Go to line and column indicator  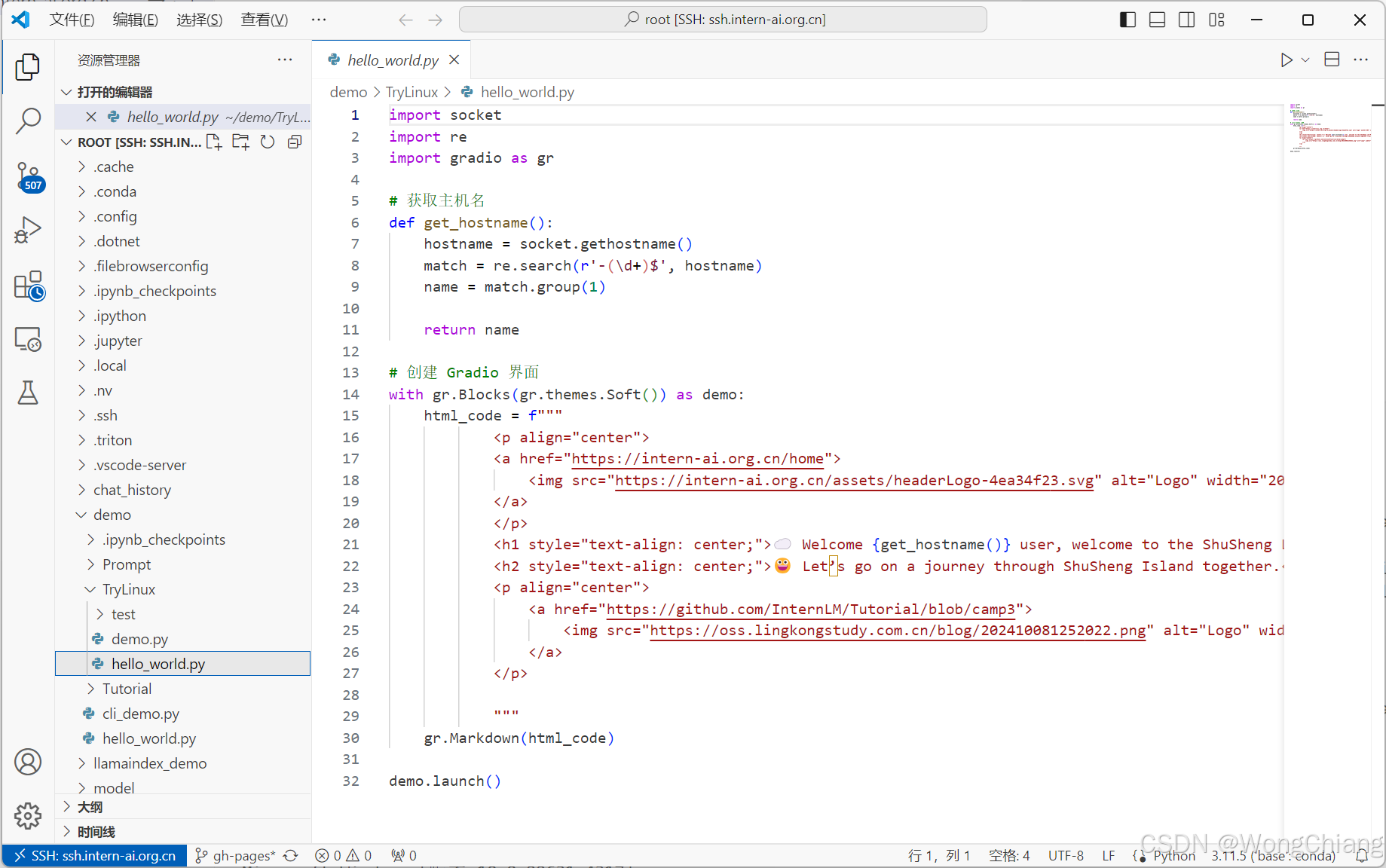coord(939,855)
